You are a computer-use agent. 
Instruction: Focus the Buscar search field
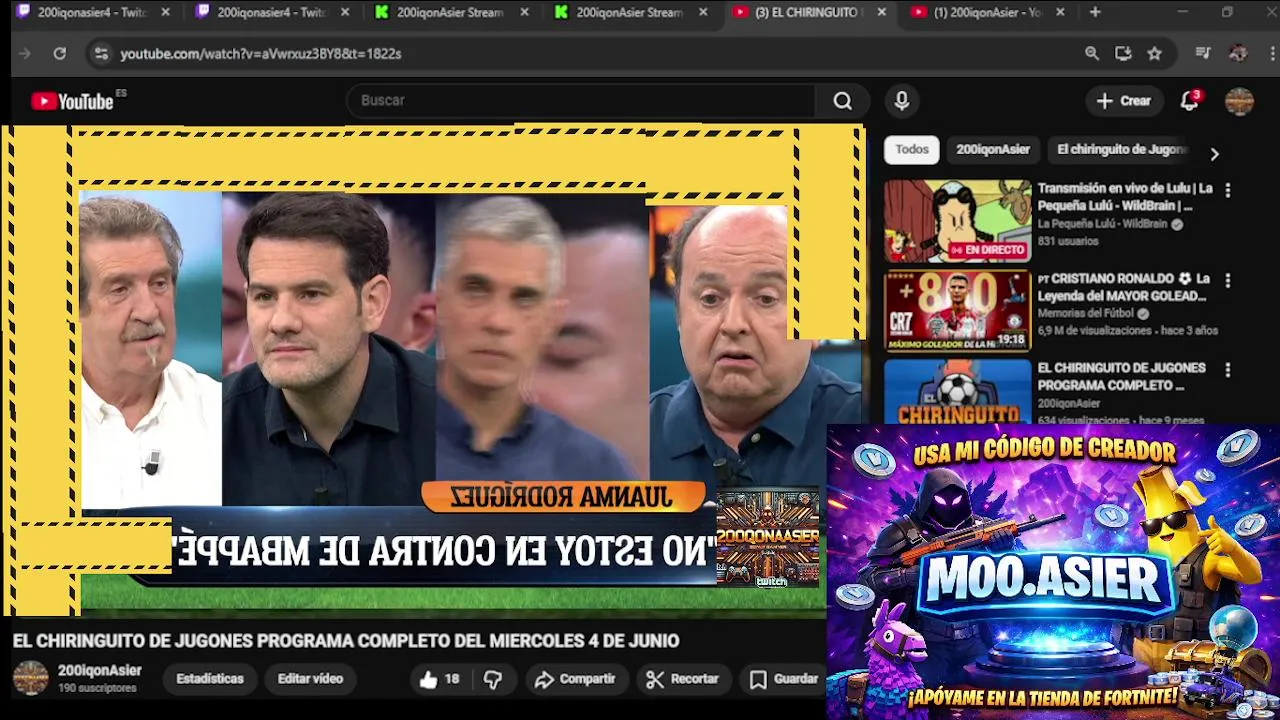[580, 101]
